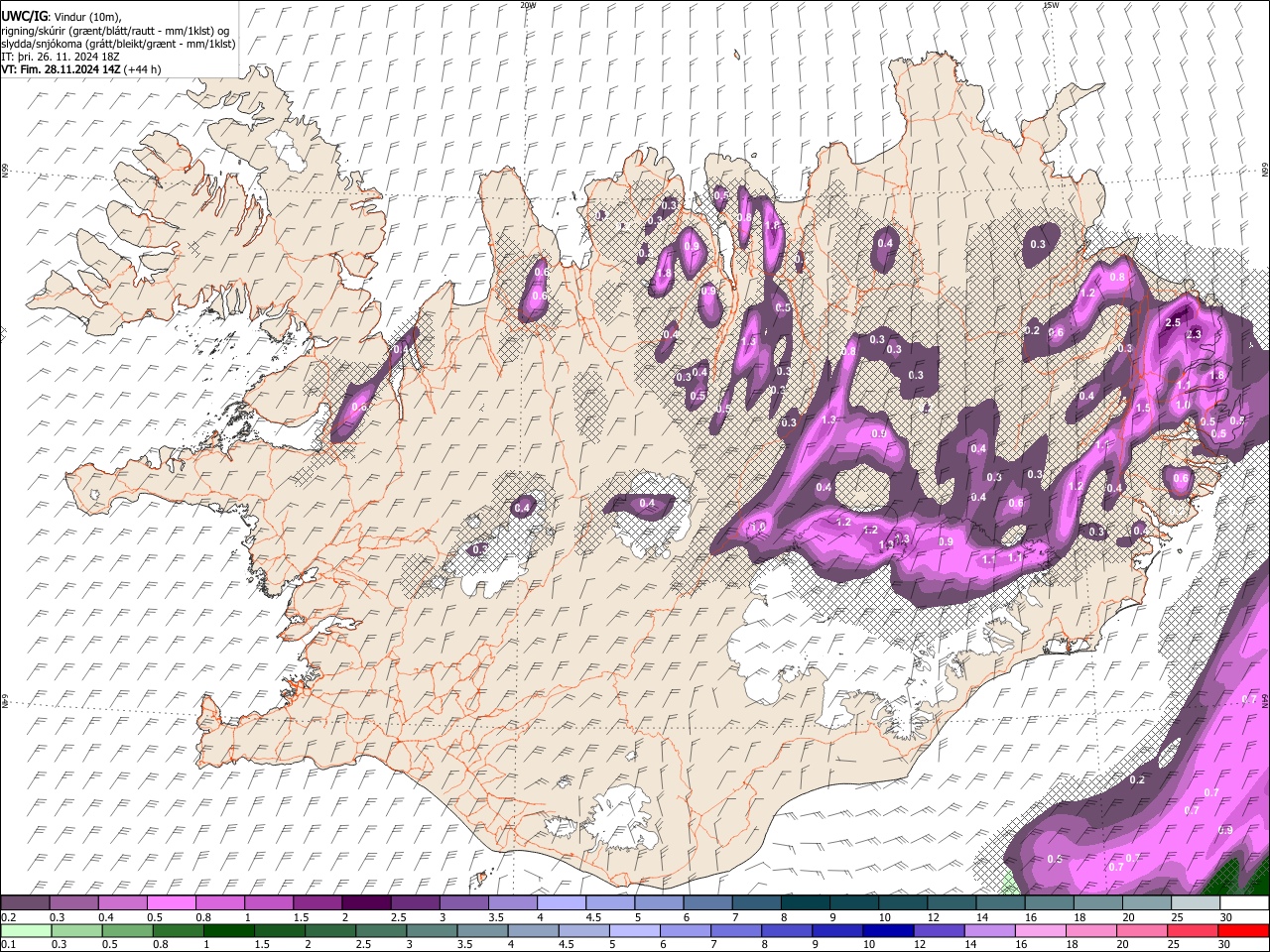Click the 'rigning/skúrir' legend description line
This screenshot has width=1270, height=952.
click(x=116, y=31)
